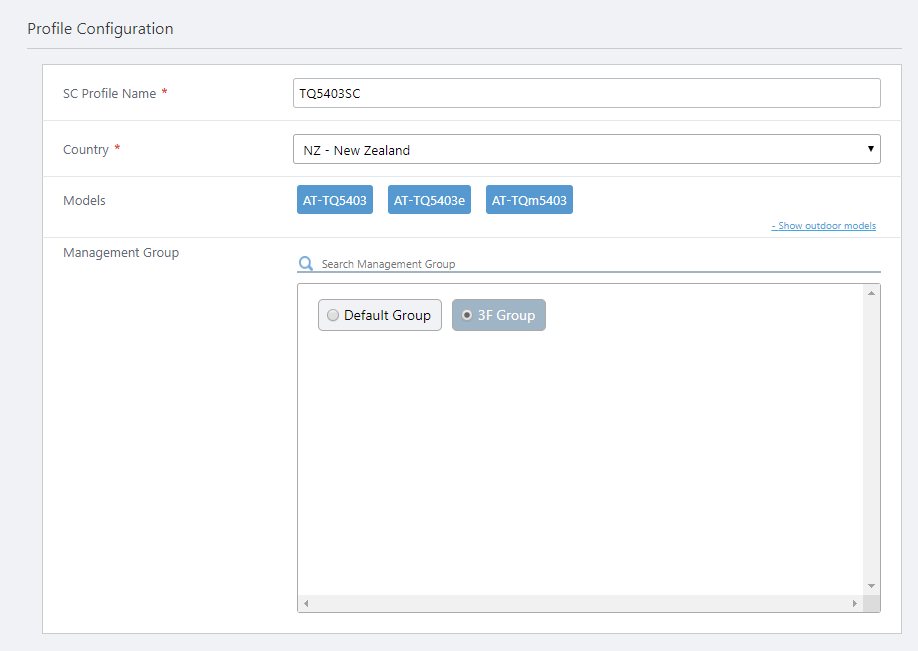Image resolution: width=918 pixels, height=651 pixels.
Task: Click the magnifier icon beside Search Management Group
Action: [306, 264]
